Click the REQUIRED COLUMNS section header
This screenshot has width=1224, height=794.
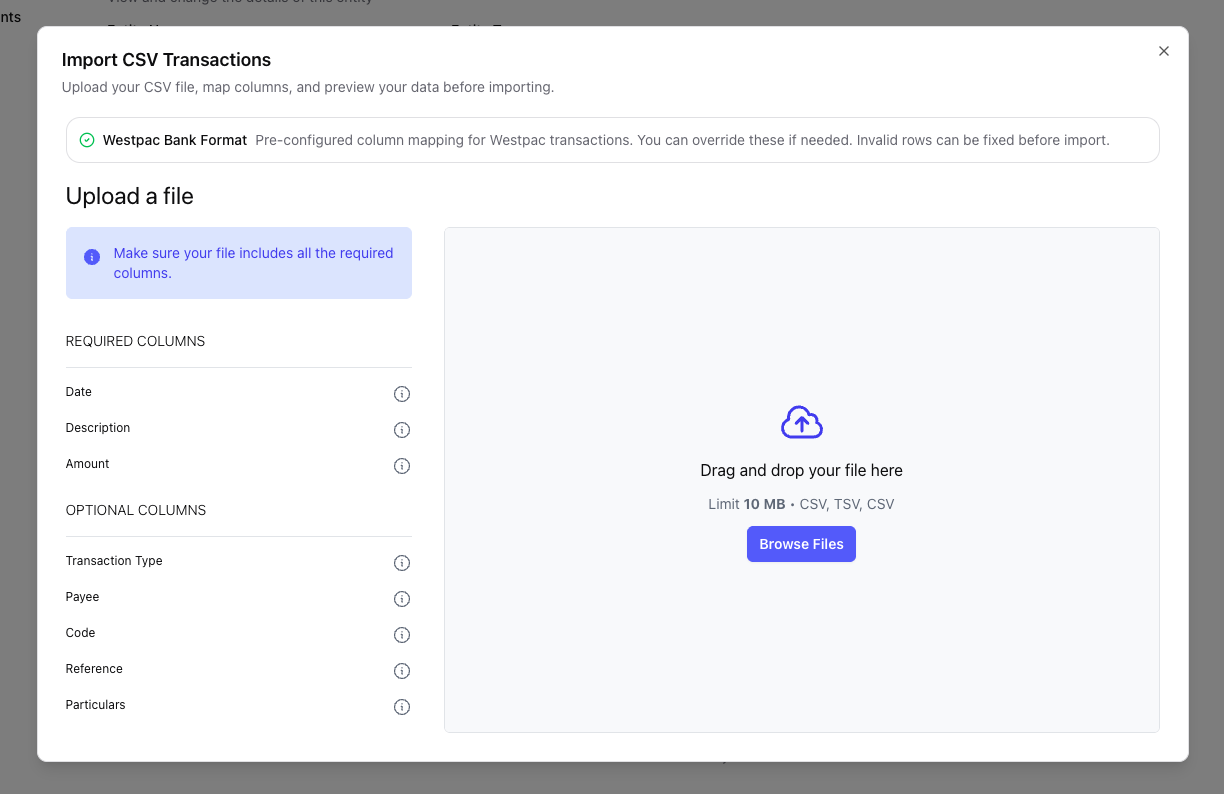[135, 341]
